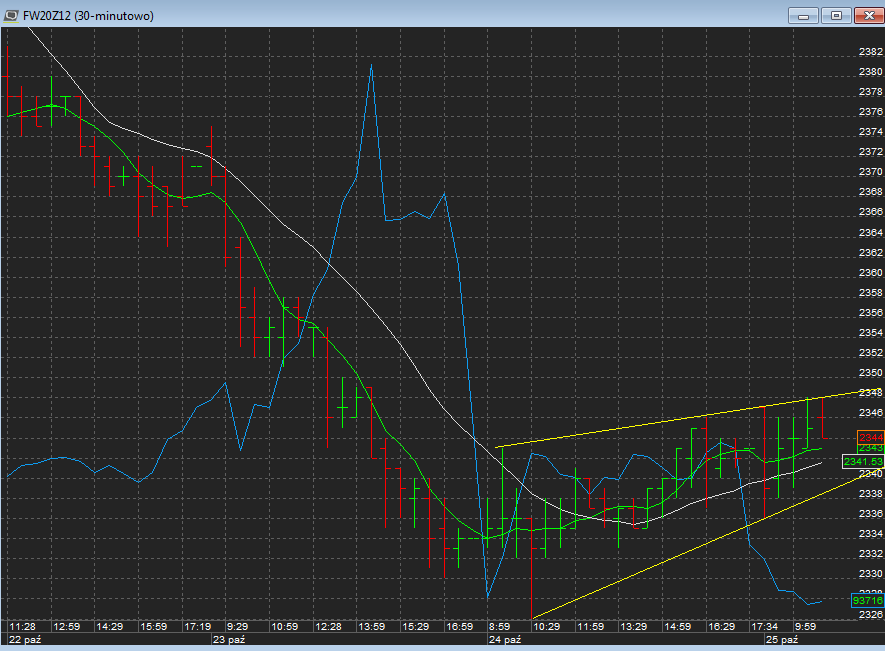This screenshot has height=651, width=885.
Task: Click the 22 paź date marker
Action: [23, 639]
